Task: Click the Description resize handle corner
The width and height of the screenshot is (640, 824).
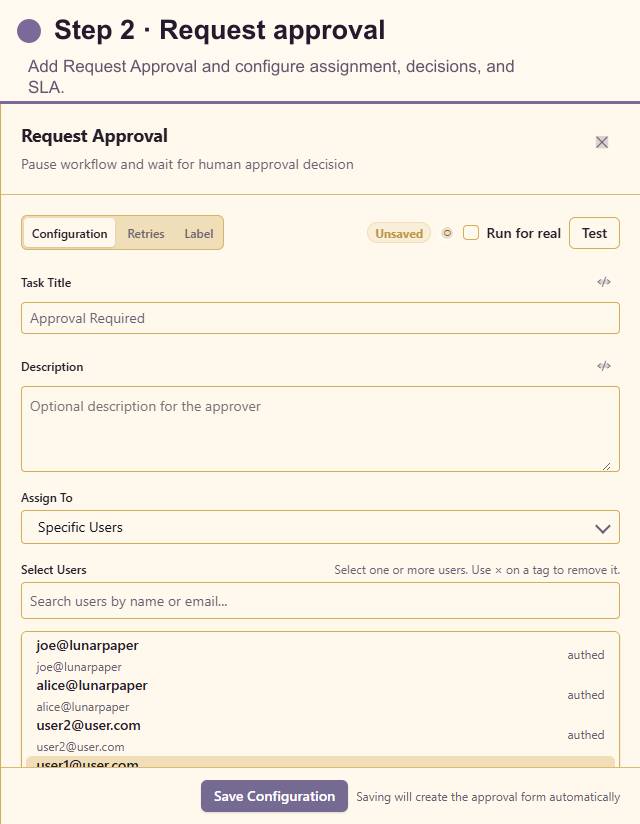Action: tap(606, 466)
